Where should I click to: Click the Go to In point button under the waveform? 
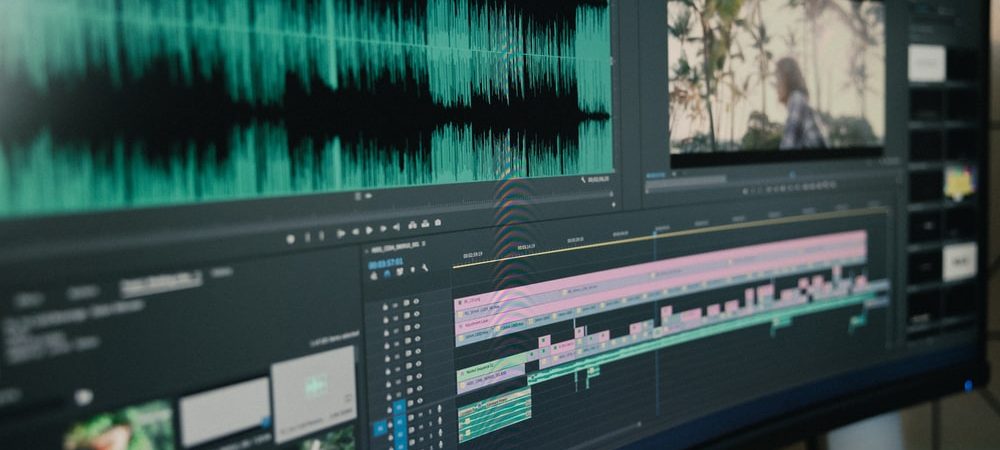[341, 233]
